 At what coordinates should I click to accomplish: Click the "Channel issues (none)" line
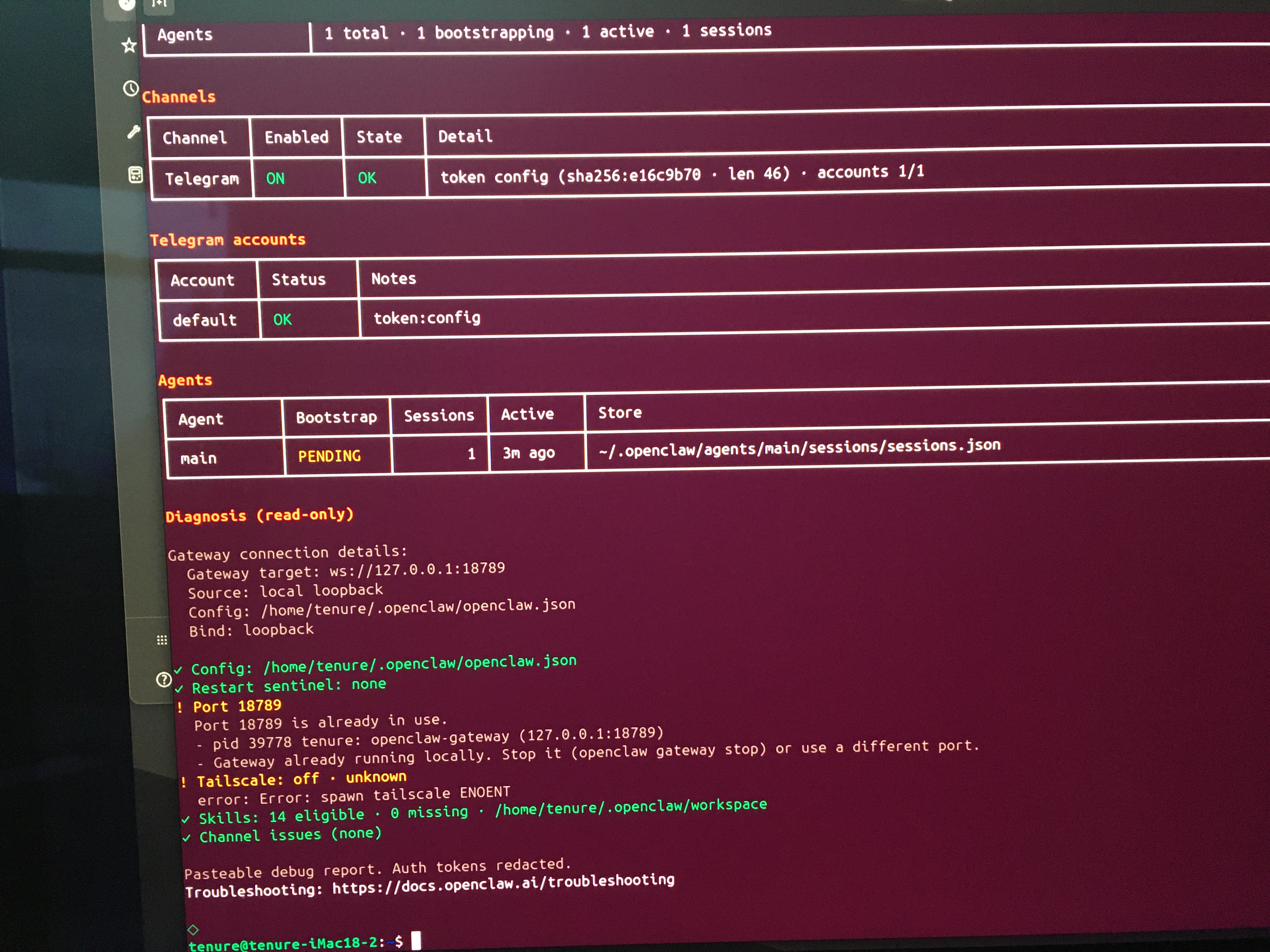[x=282, y=835]
